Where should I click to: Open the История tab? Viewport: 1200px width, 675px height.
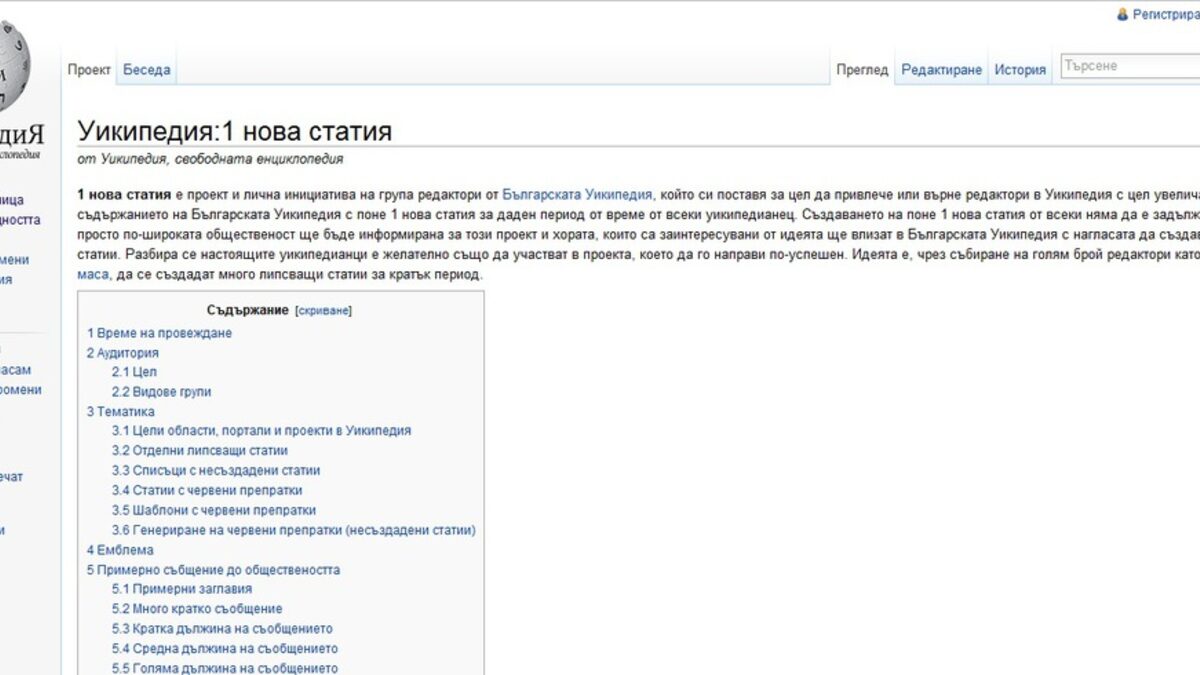[x=1020, y=70]
